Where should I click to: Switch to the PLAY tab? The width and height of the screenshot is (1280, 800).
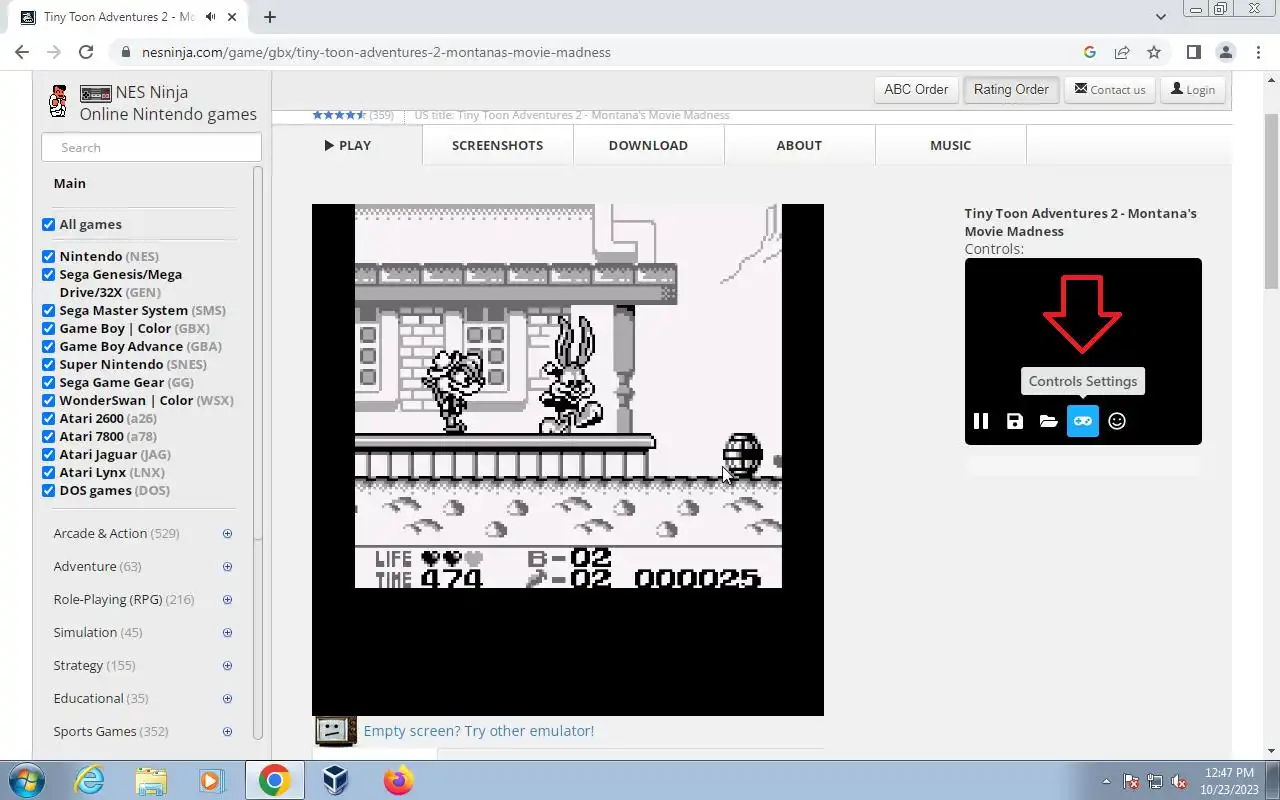coord(347,145)
